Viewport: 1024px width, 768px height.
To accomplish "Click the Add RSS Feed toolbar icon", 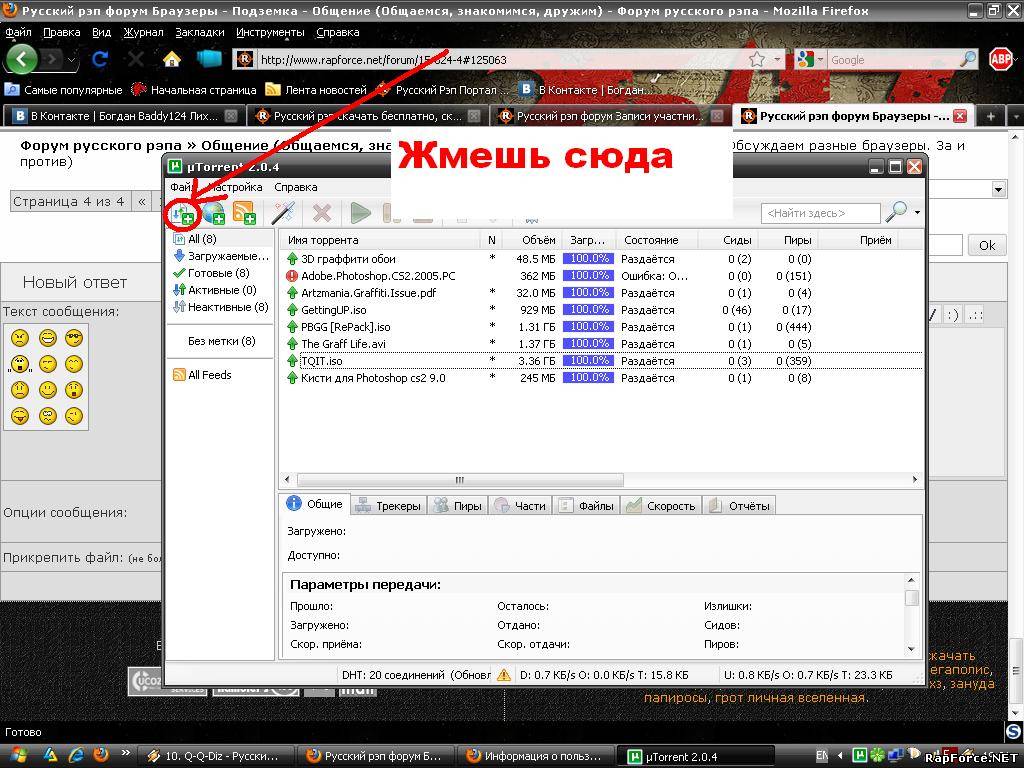I will coord(244,213).
